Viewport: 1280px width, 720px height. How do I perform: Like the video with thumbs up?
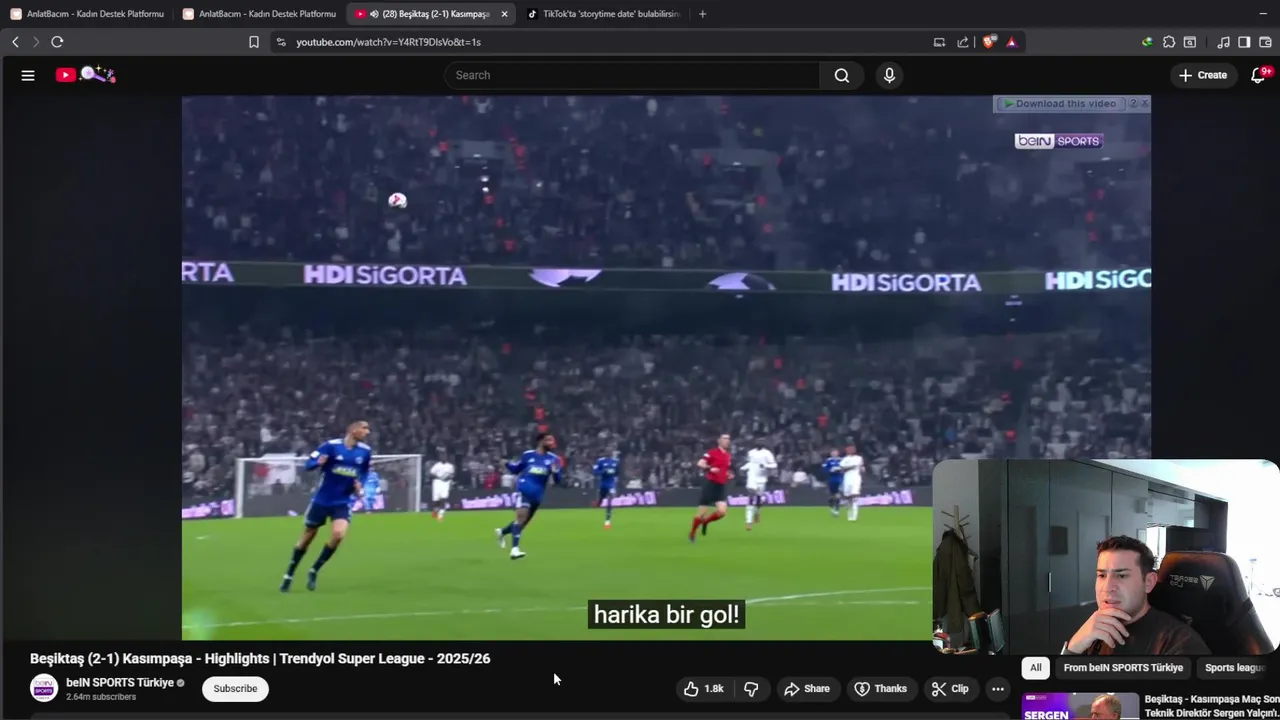coord(704,689)
